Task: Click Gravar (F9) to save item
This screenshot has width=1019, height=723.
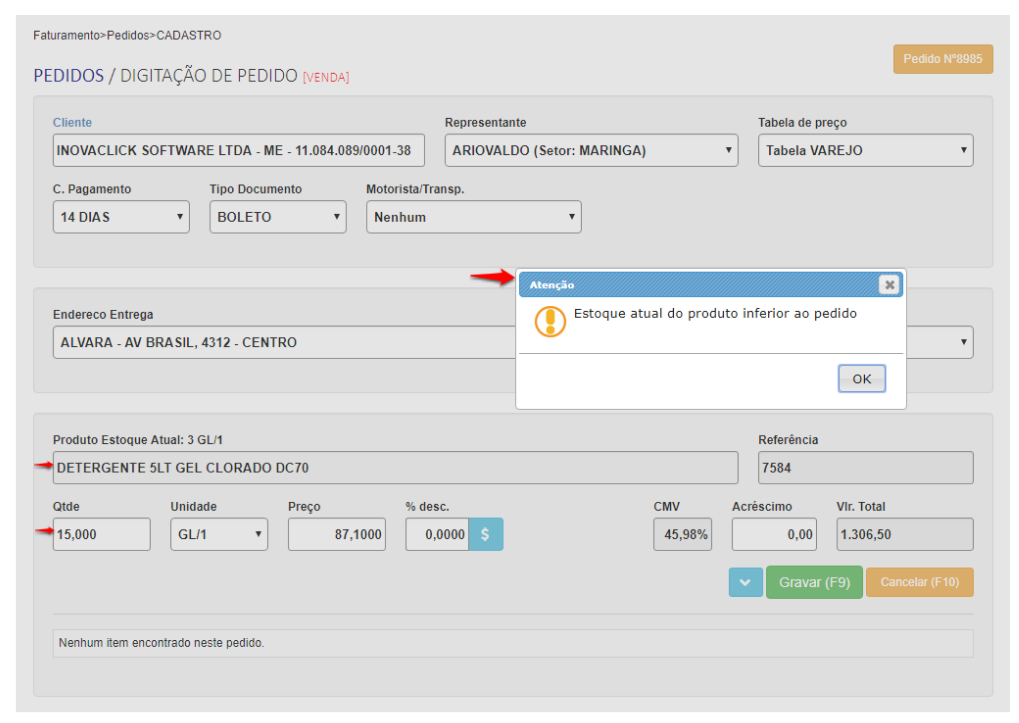Action: coord(813,583)
